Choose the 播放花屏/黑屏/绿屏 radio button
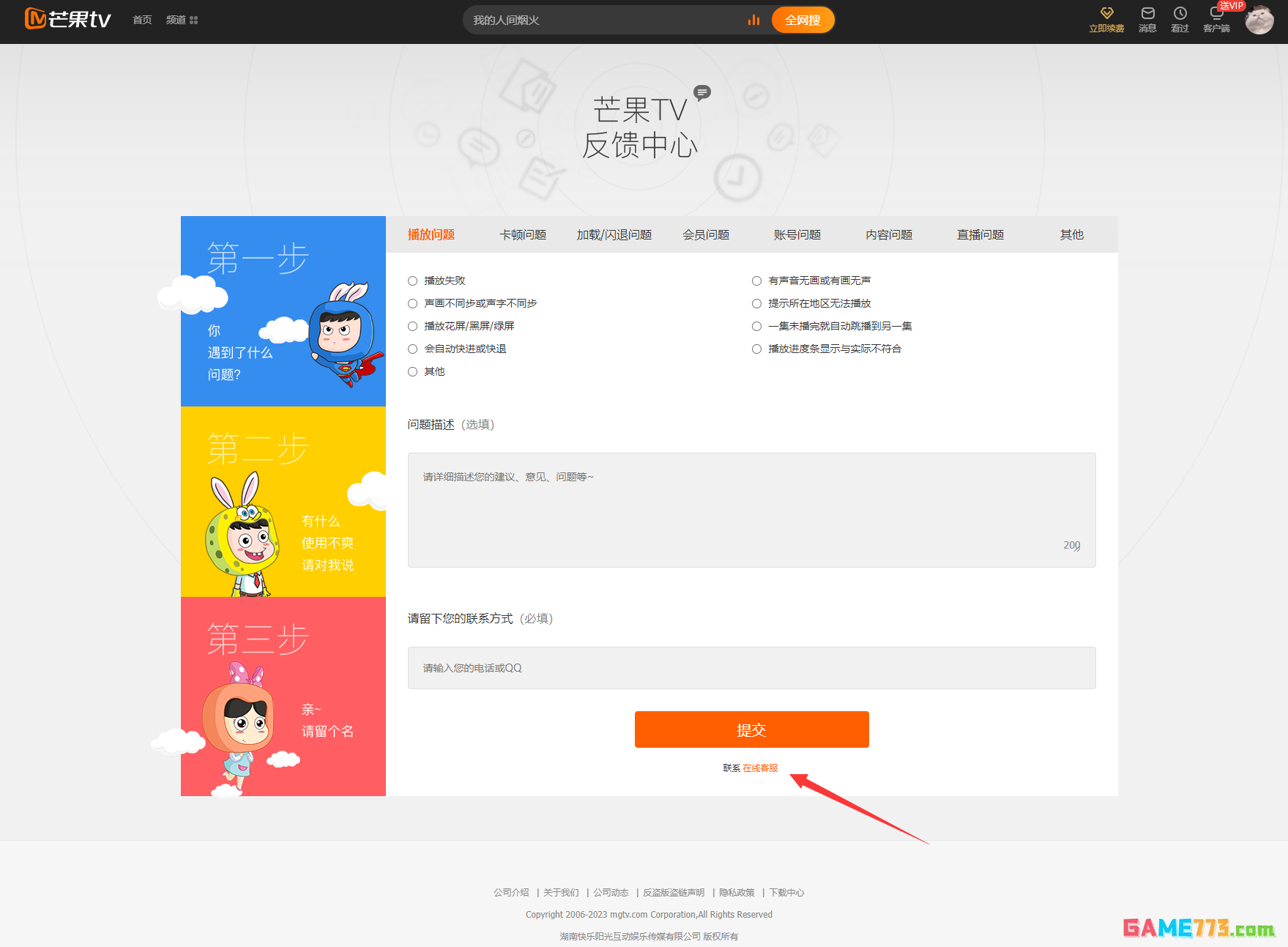This screenshot has width=1288, height=947. tap(413, 327)
